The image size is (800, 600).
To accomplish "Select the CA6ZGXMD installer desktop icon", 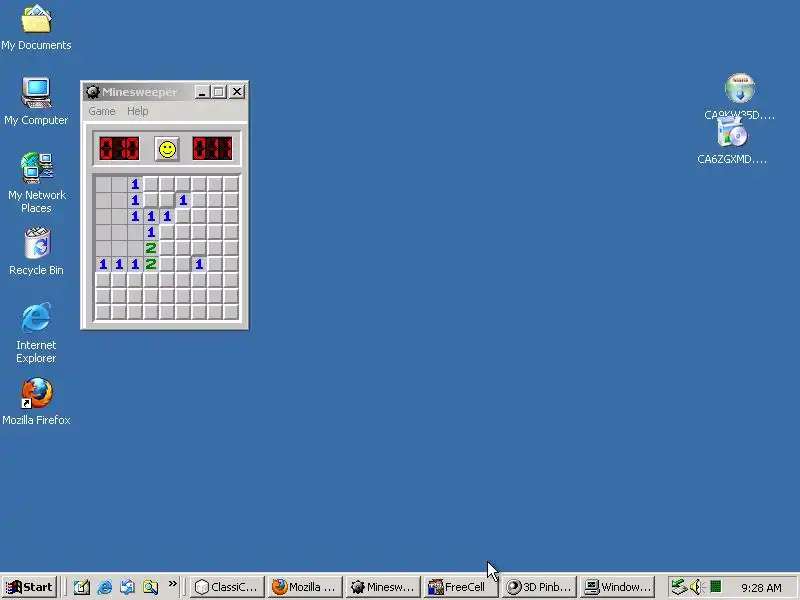I will (732, 141).
